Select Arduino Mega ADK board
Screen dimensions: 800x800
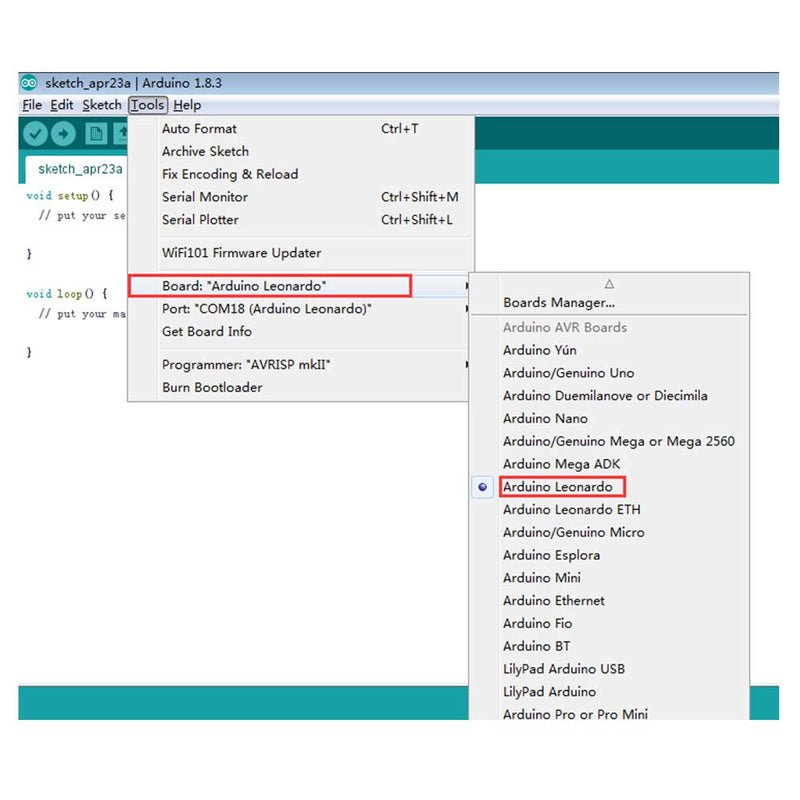click(609, 464)
